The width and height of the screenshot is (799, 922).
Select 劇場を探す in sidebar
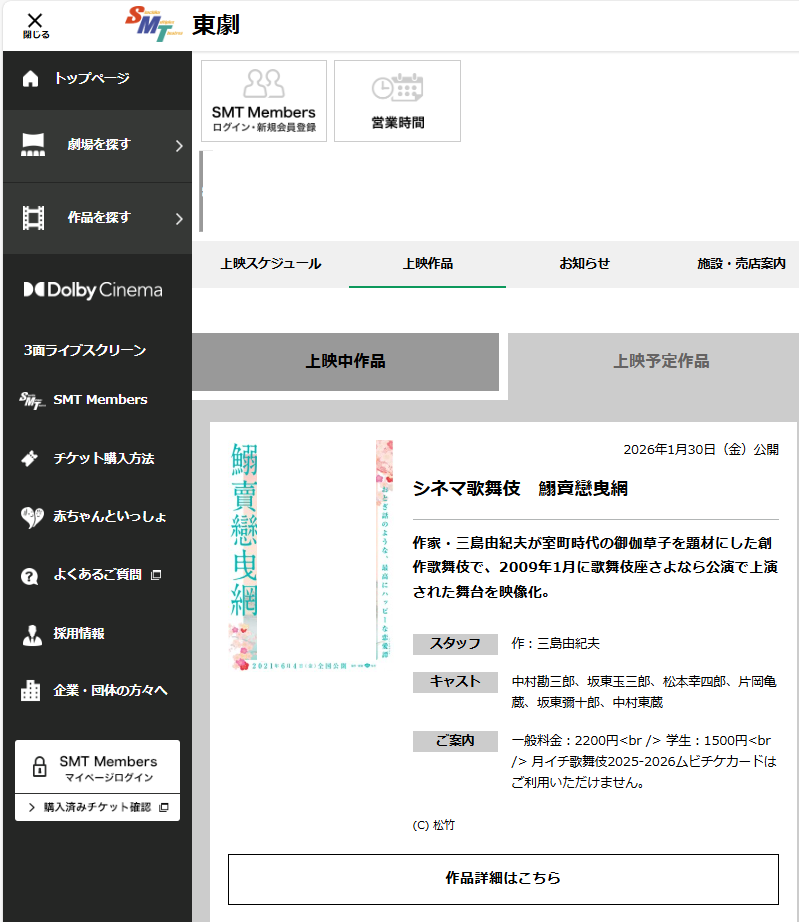99,145
